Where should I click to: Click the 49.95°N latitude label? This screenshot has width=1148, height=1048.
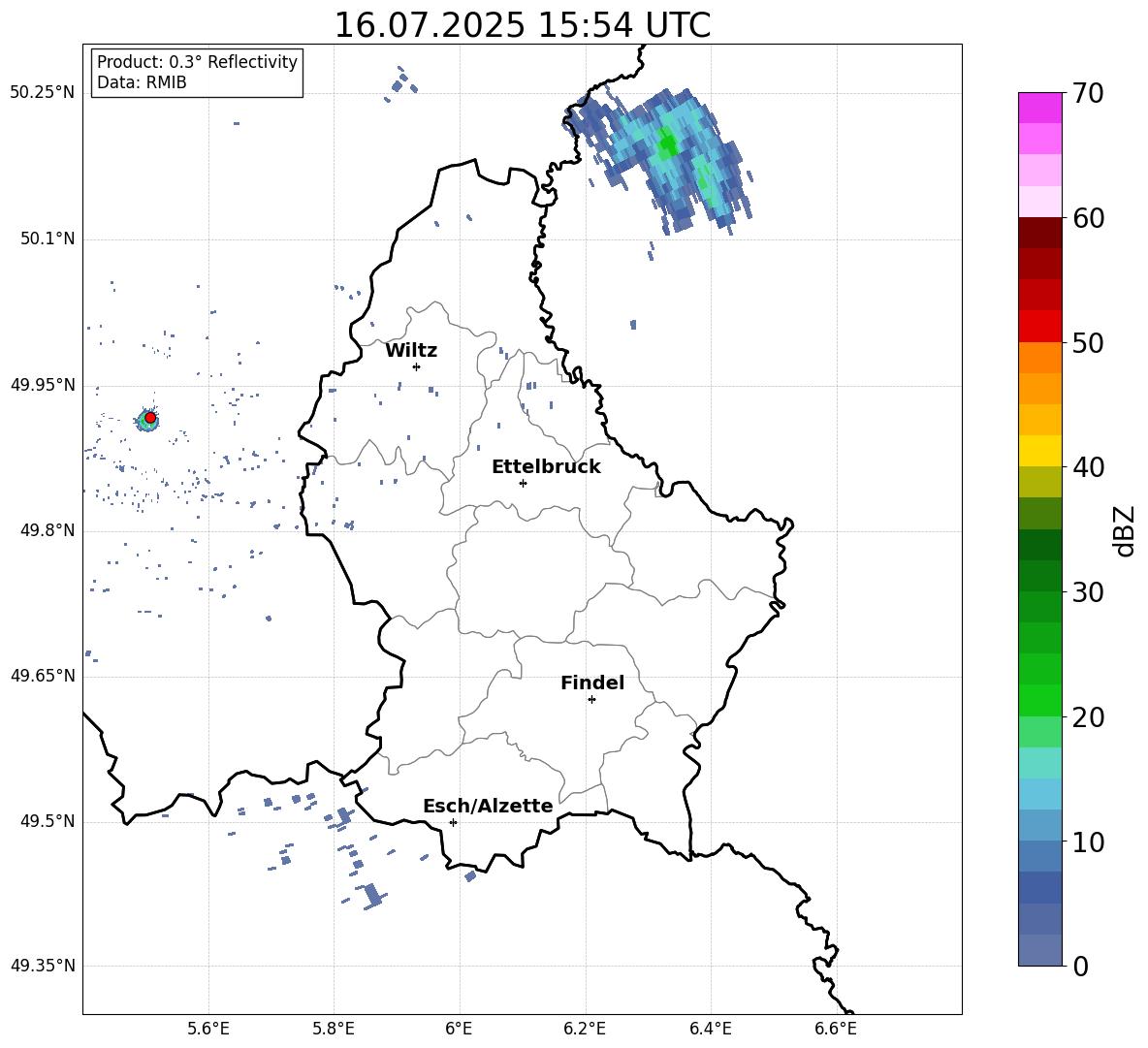pos(43,385)
